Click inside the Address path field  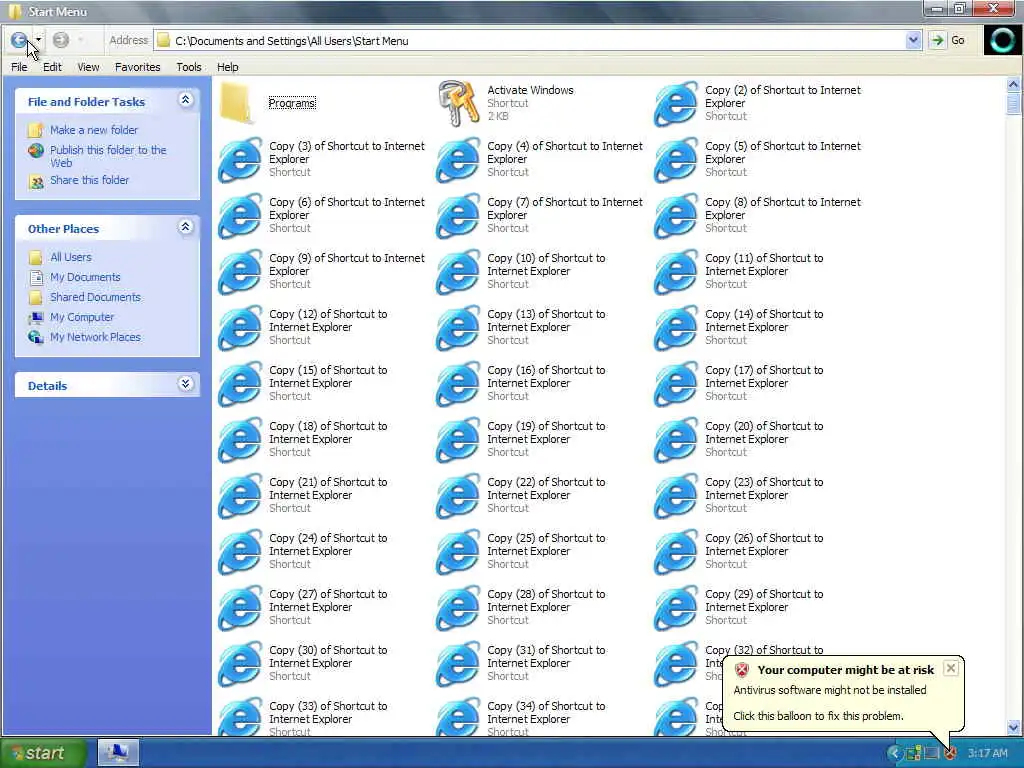click(x=530, y=40)
